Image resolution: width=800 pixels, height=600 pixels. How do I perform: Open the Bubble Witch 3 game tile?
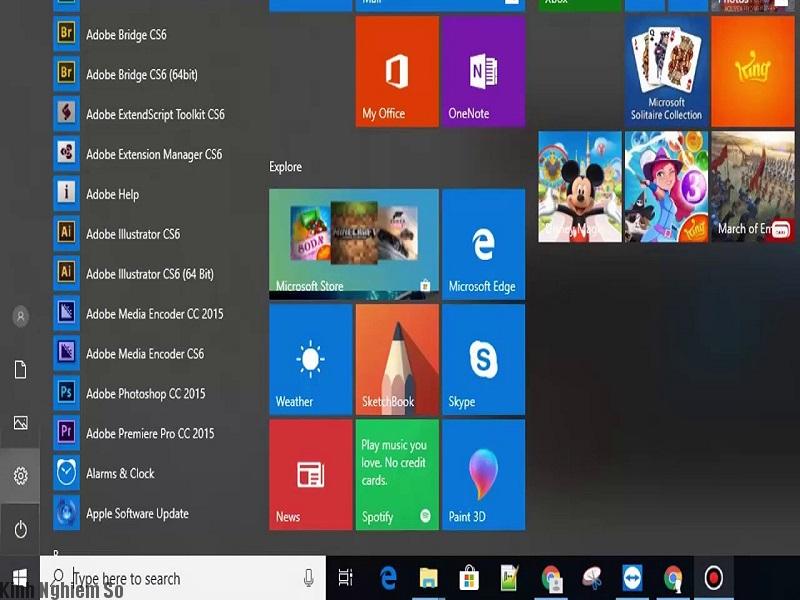pos(666,187)
